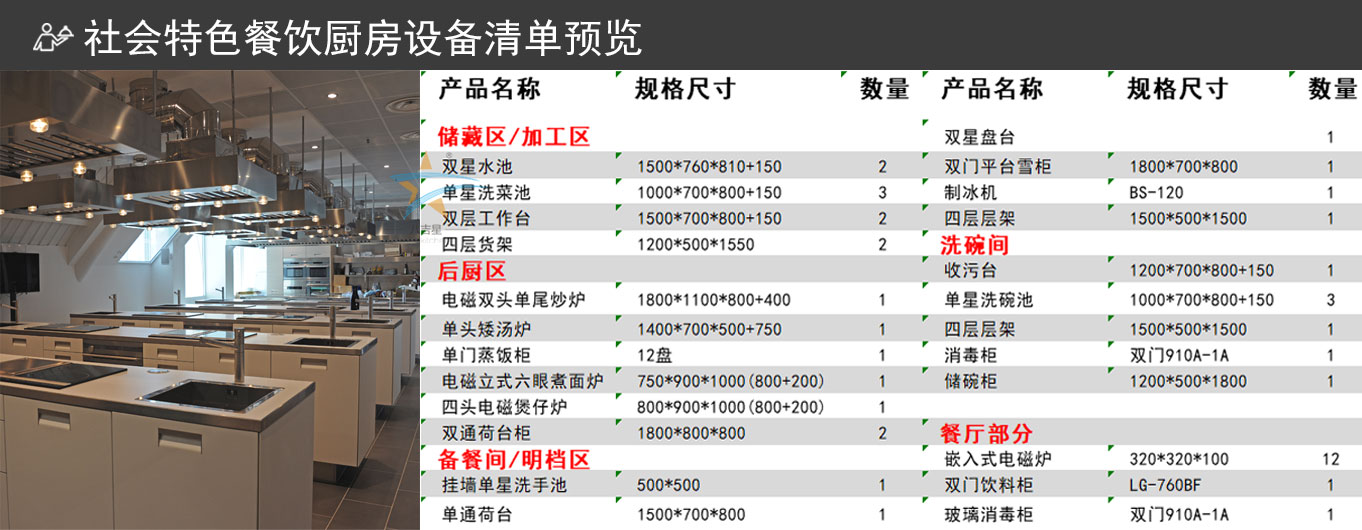Select the 储藏区/加工区 red section heading
The image size is (1362, 530).
click(x=514, y=137)
